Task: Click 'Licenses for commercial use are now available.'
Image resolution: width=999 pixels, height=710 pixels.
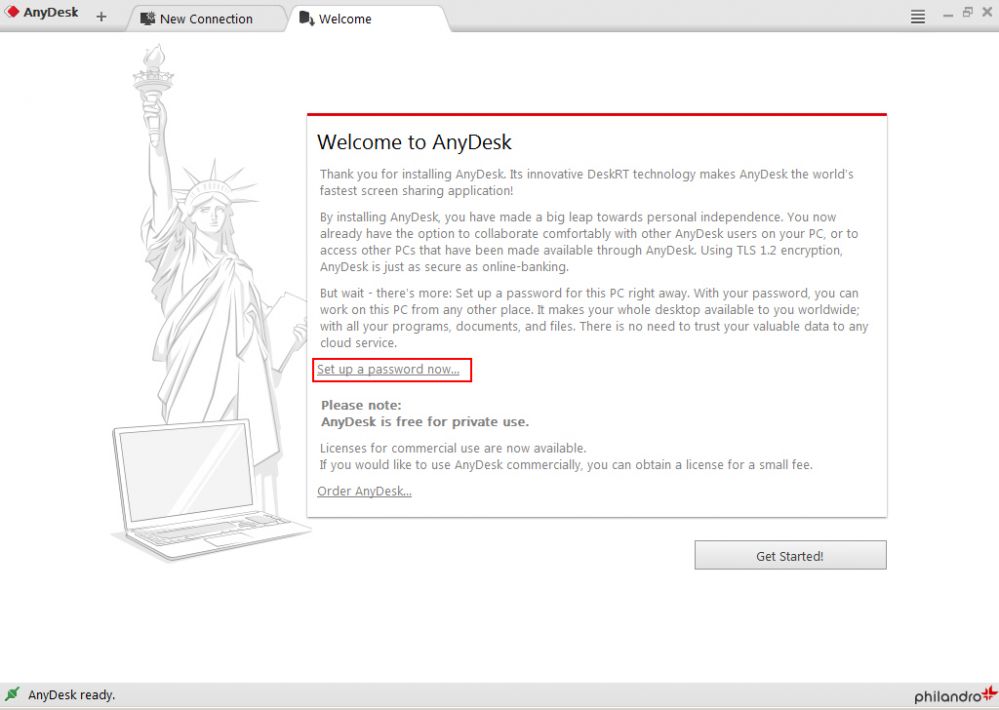Action: click(x=453, y=448)
